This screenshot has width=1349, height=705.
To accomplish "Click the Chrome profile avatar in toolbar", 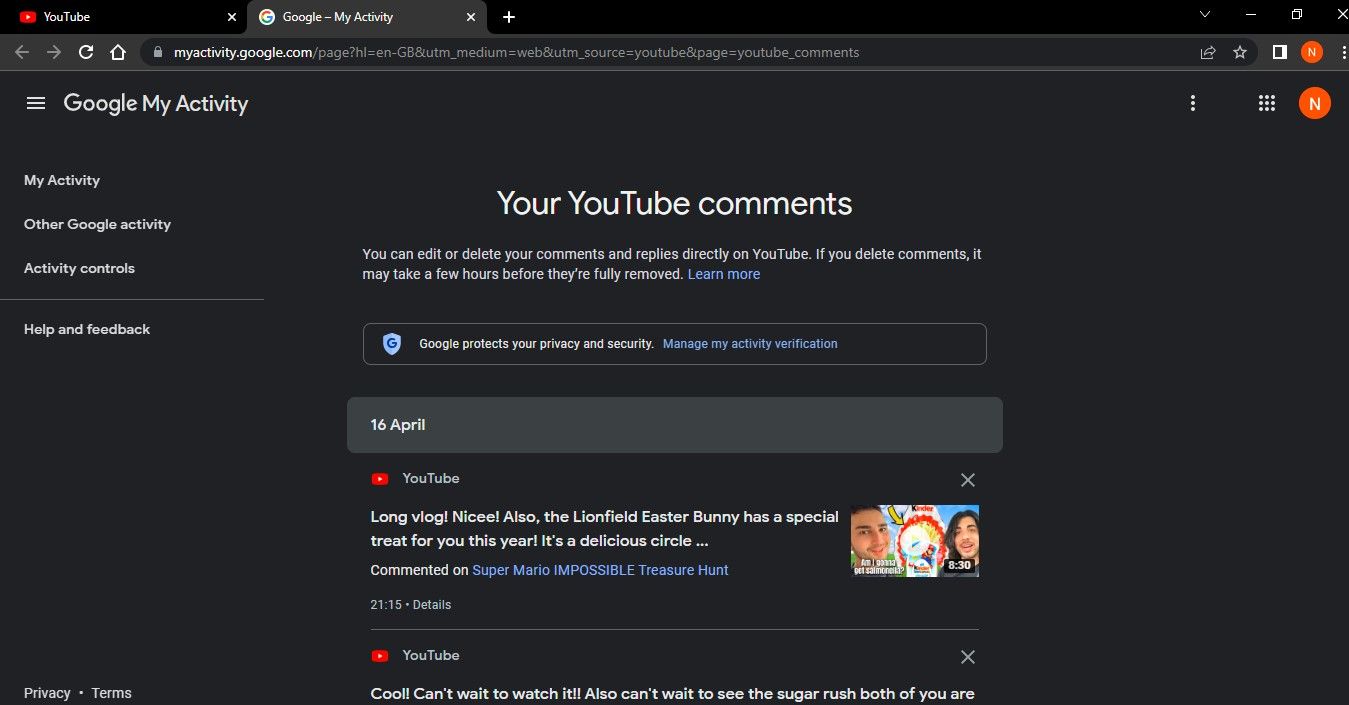I will tap(1311, 52).
